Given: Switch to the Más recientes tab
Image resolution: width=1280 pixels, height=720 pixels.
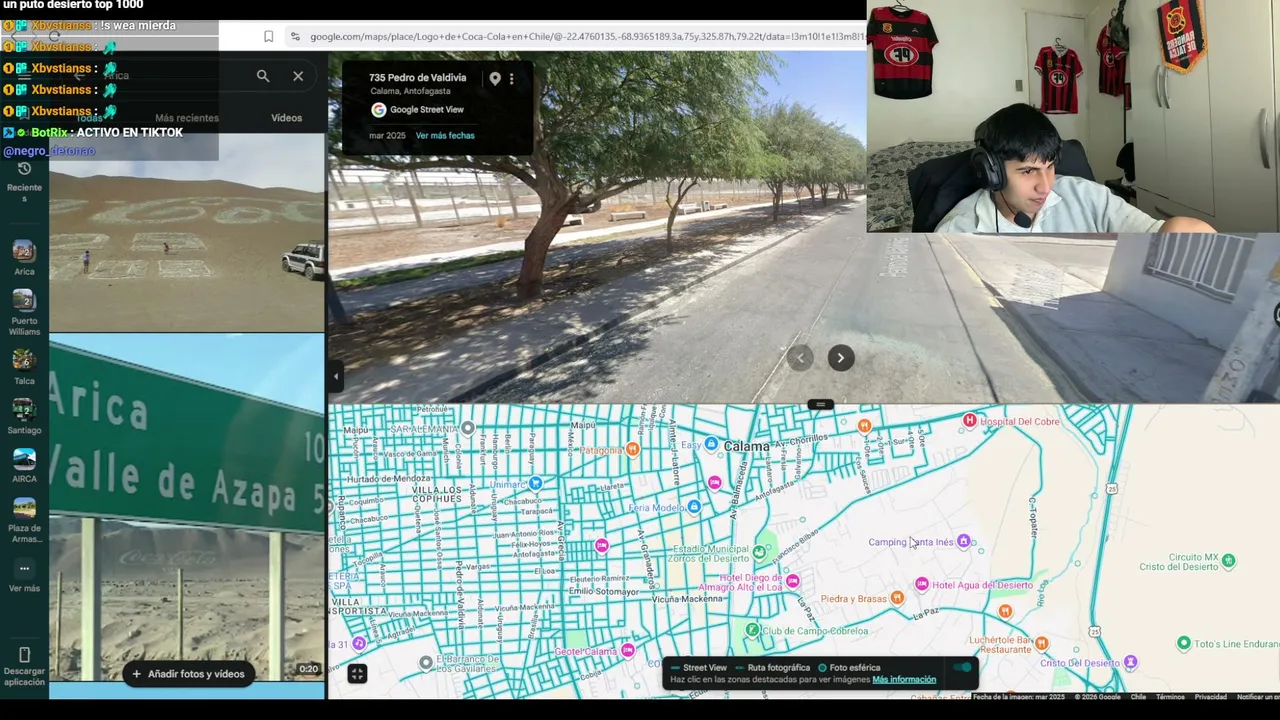Looking at the screenshot, I should coord(187,118).
